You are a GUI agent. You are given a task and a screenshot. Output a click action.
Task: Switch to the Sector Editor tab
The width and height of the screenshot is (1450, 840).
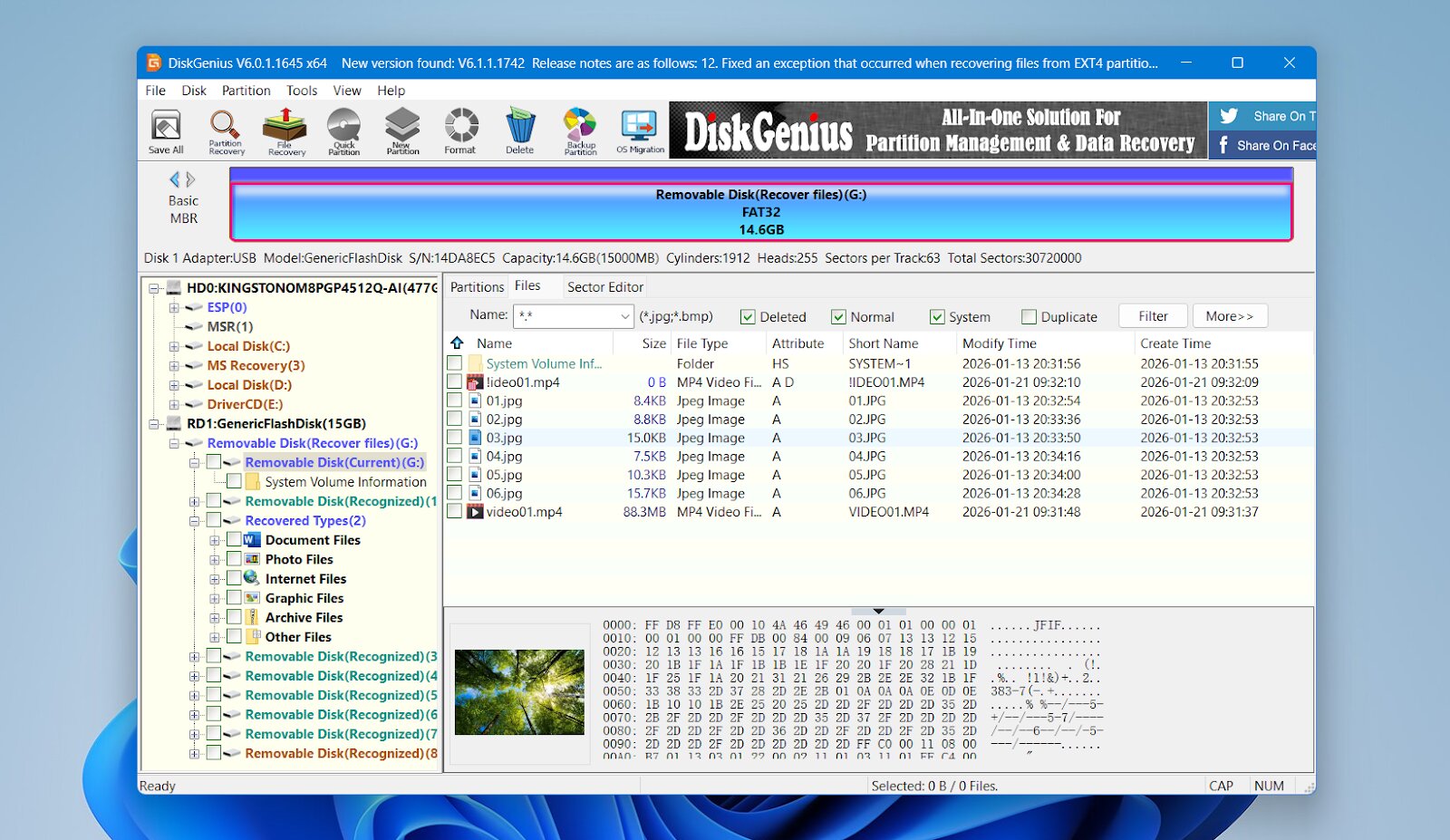point(604,286)
